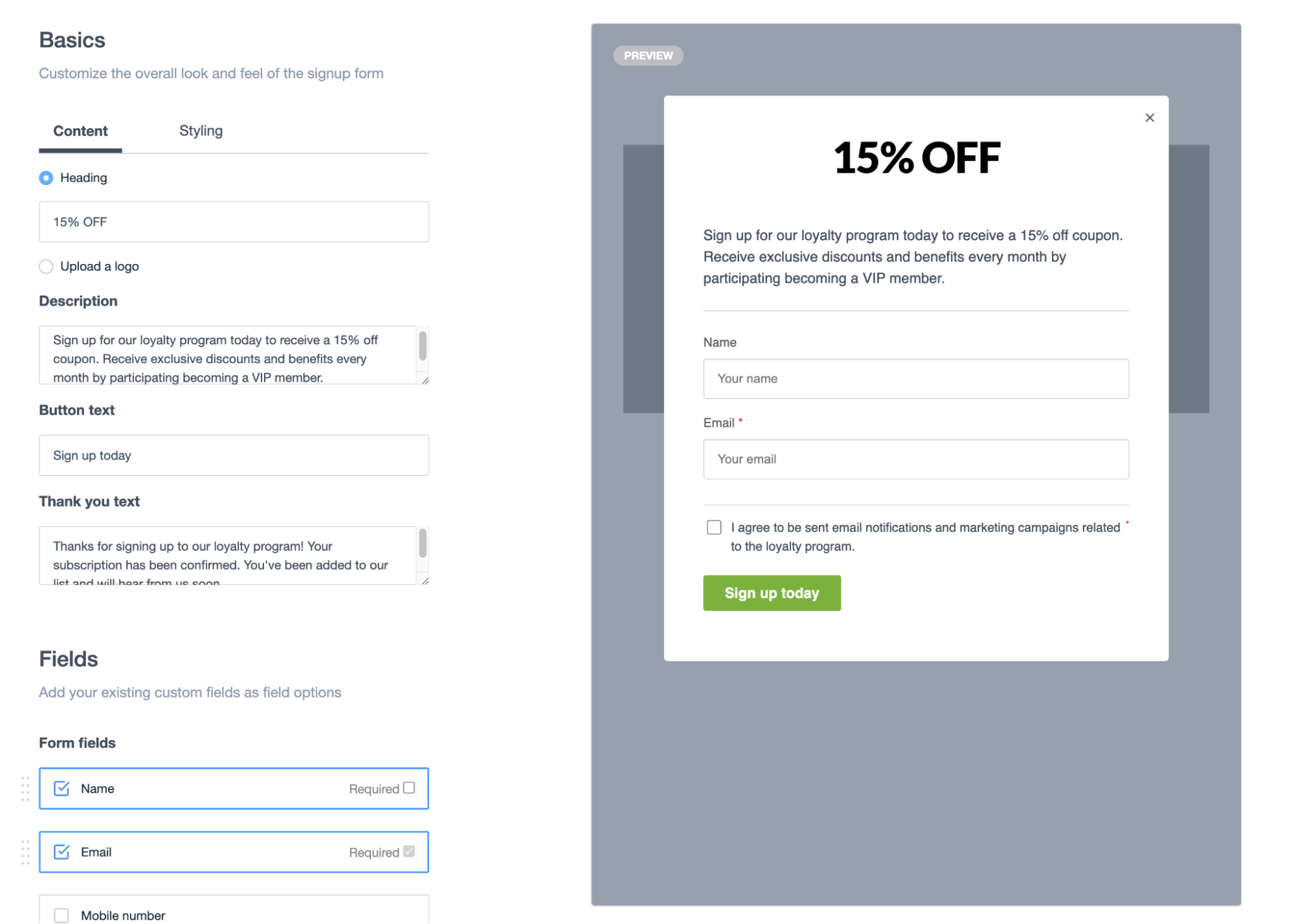
Task: Click inside the "15% OFF" heading input
Action: (x=233, y=221)
